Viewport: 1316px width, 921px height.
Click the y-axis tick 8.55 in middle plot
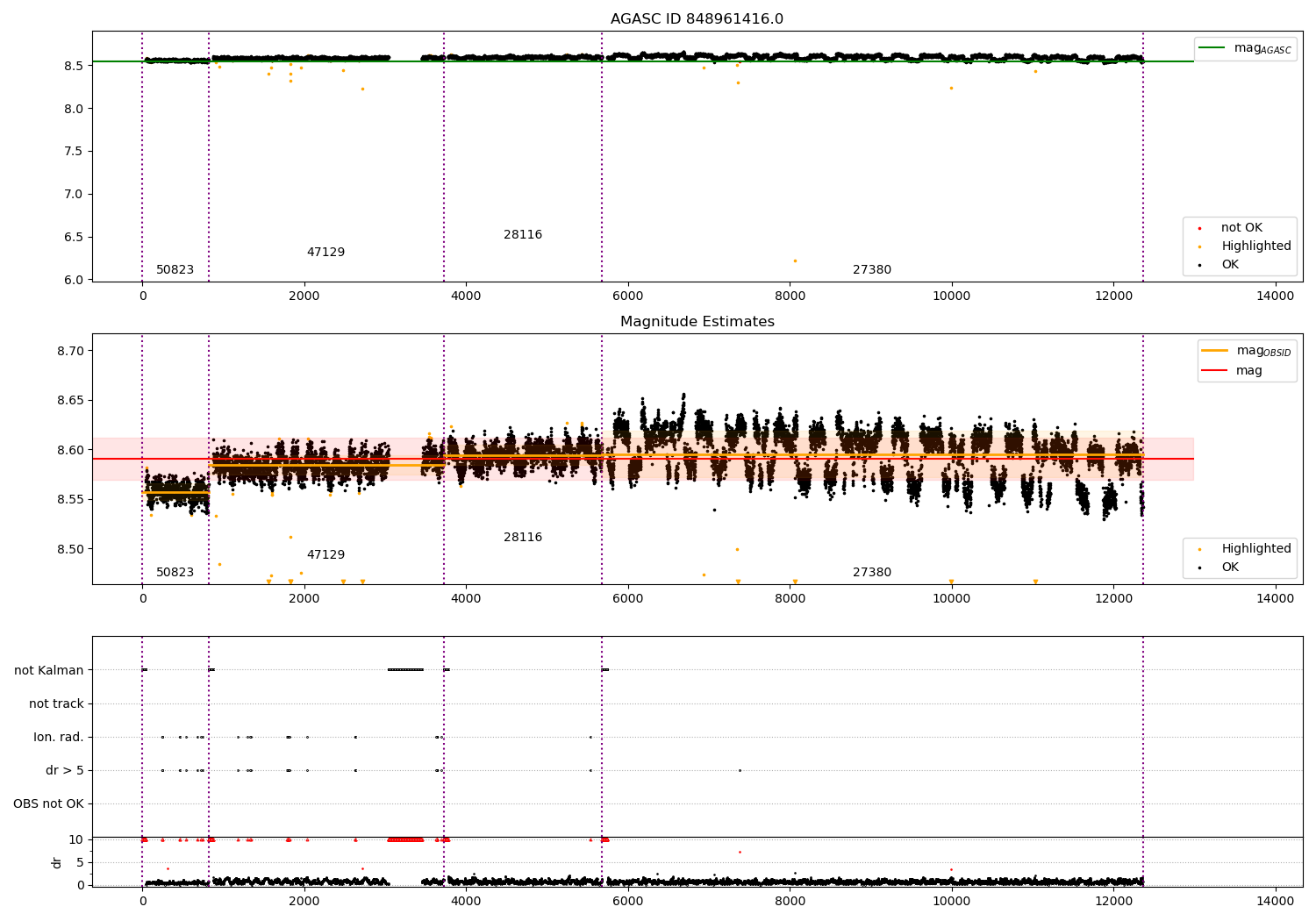coord(70,500)
